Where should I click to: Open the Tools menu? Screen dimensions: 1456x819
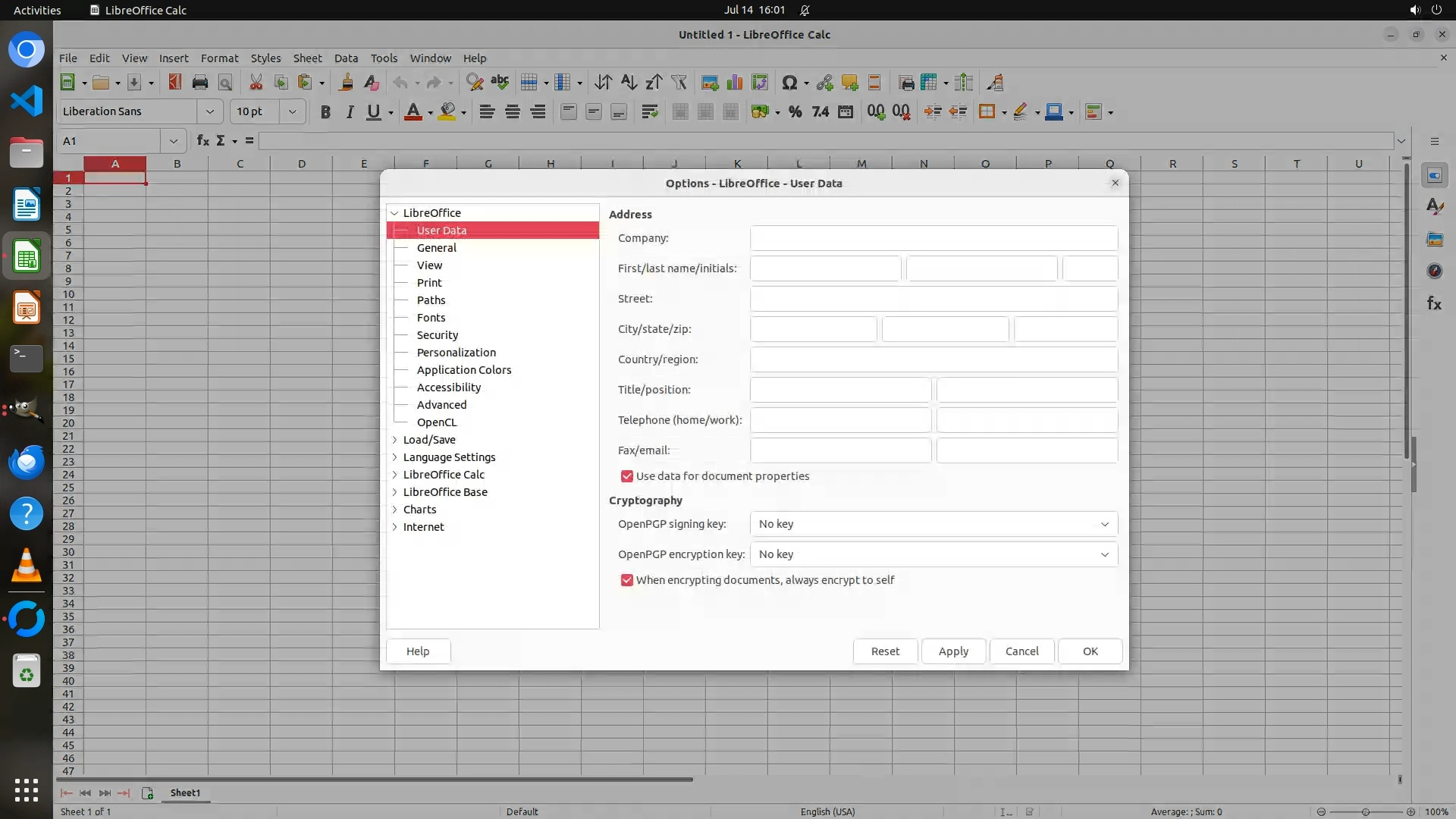(384, 58)
